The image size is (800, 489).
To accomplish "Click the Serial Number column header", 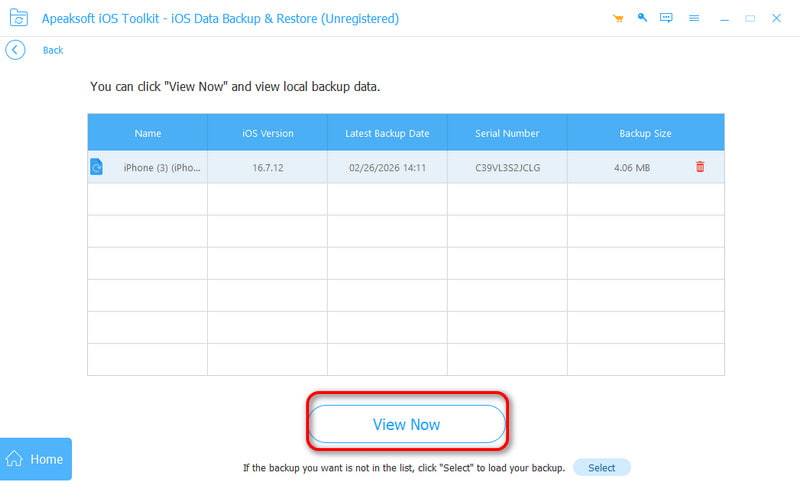I will coord(507,133).
